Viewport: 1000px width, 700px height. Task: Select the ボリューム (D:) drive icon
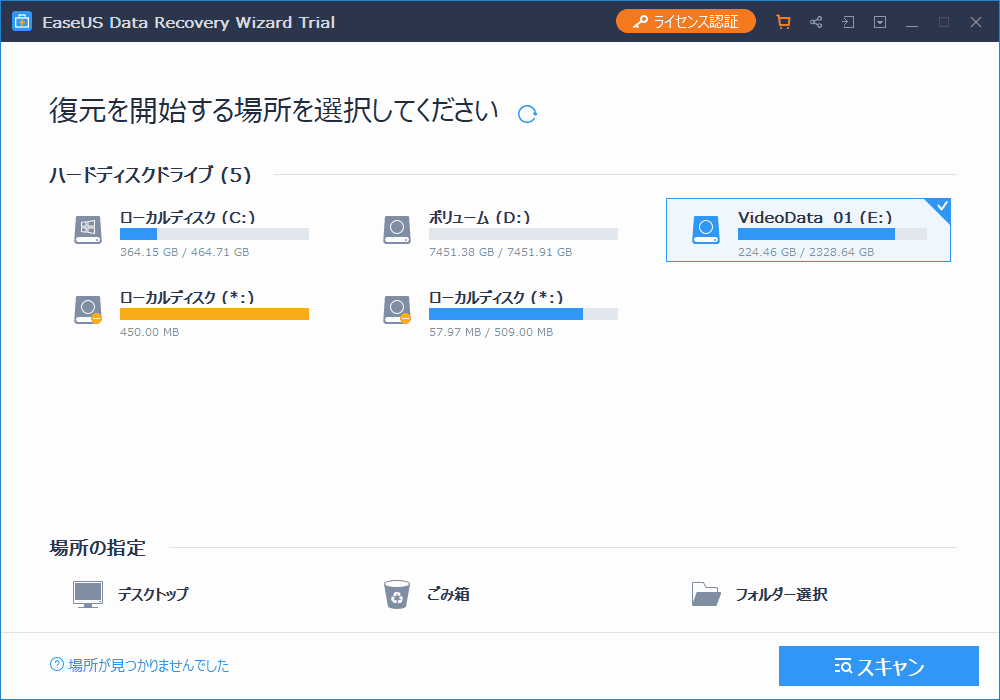[x=397, y=230]
